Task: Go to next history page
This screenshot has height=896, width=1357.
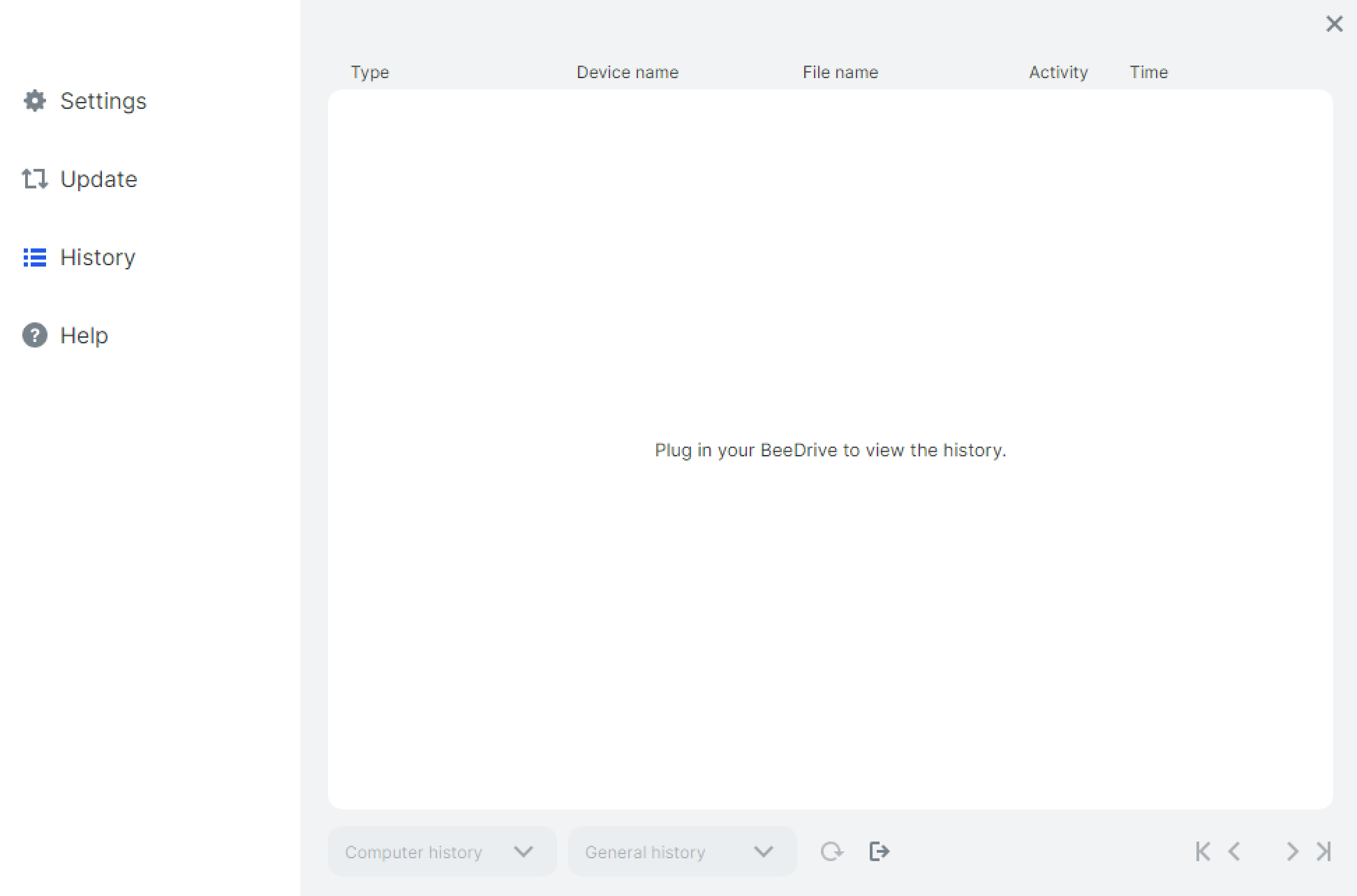Action: click(1292, 851)
